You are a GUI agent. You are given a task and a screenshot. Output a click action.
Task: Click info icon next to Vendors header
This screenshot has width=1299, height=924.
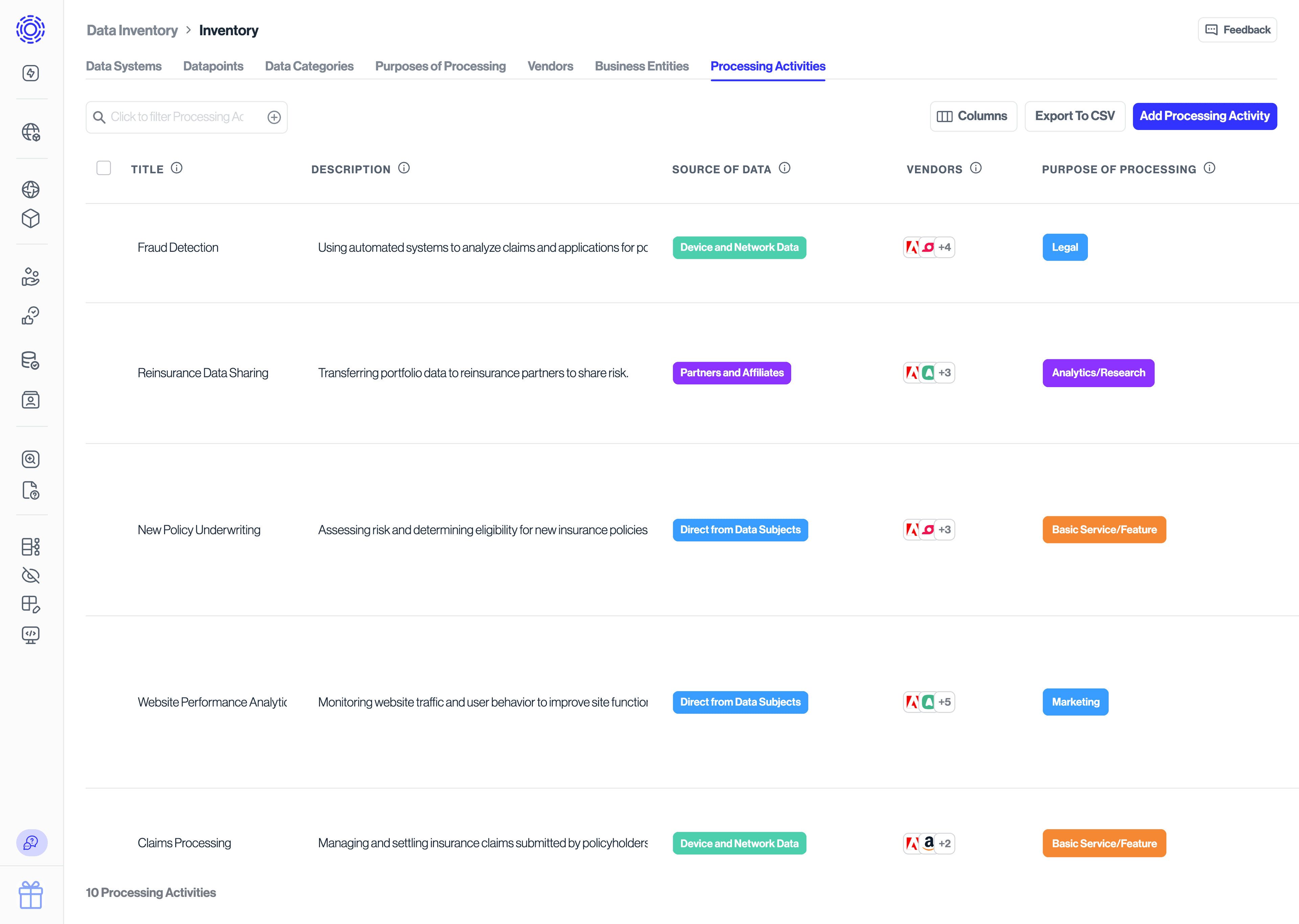coord(976,168)
